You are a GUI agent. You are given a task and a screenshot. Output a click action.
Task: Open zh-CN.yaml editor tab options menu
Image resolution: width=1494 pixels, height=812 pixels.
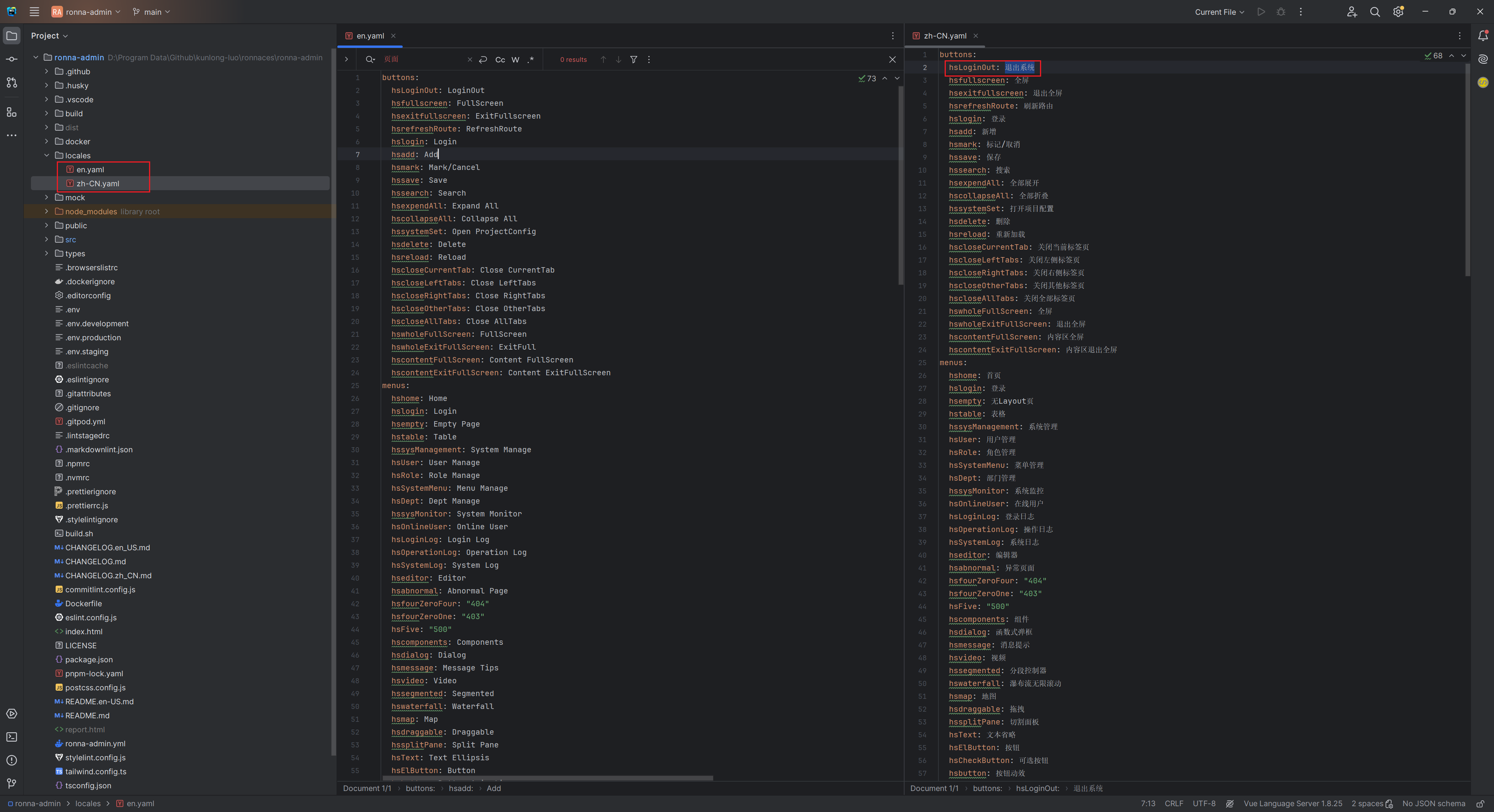(x=1459, y=35)
